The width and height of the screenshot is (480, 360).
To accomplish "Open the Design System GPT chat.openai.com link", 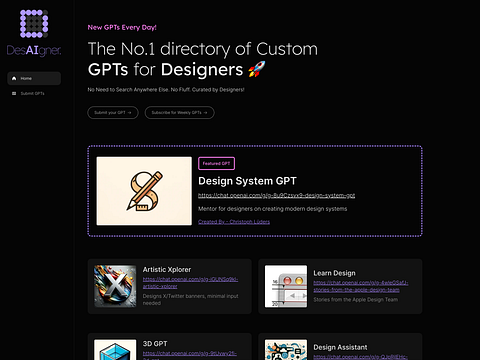I will (276, 195).
